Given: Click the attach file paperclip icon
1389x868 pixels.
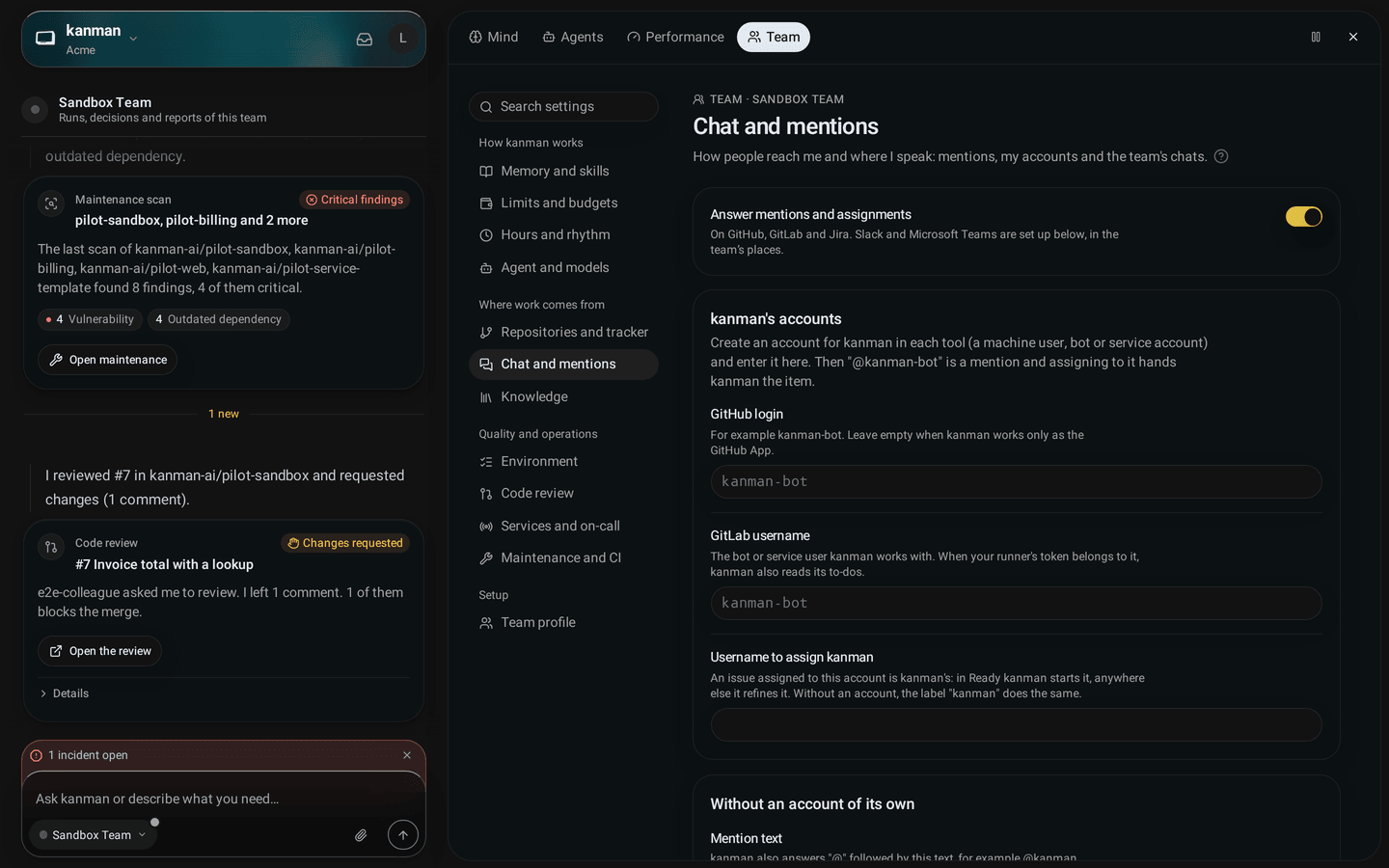Looking at the screenshot, I should coord(361,835).
